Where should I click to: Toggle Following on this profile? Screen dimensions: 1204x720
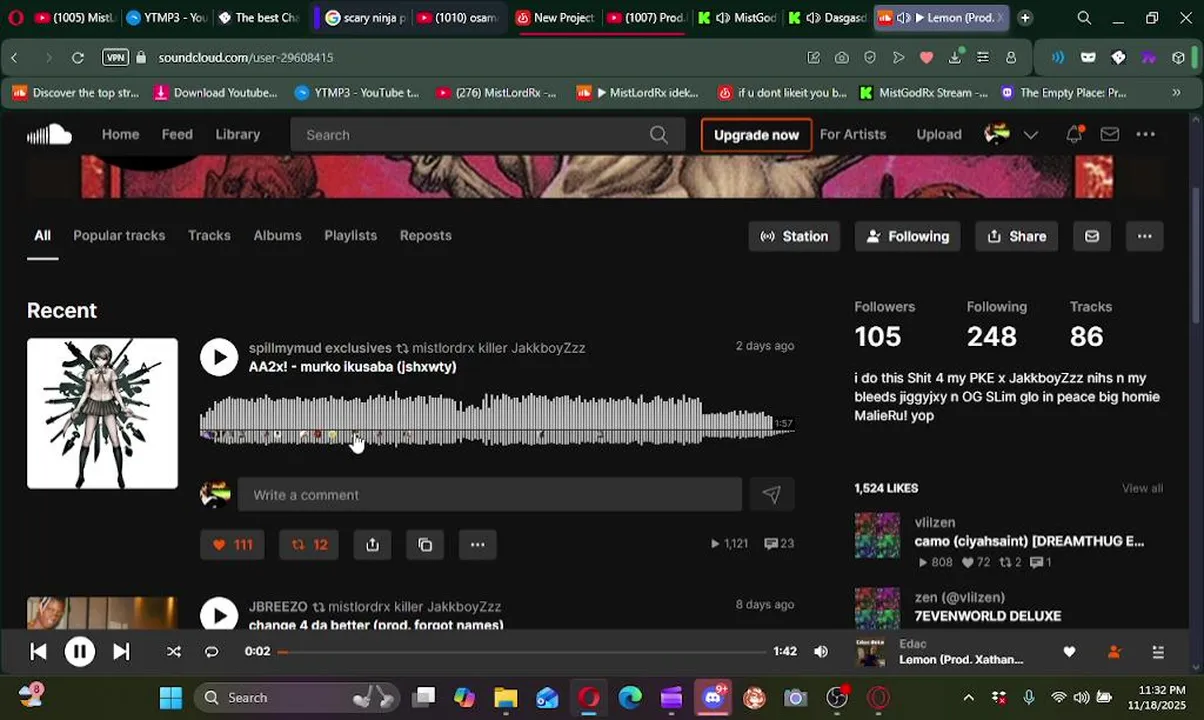908,236
